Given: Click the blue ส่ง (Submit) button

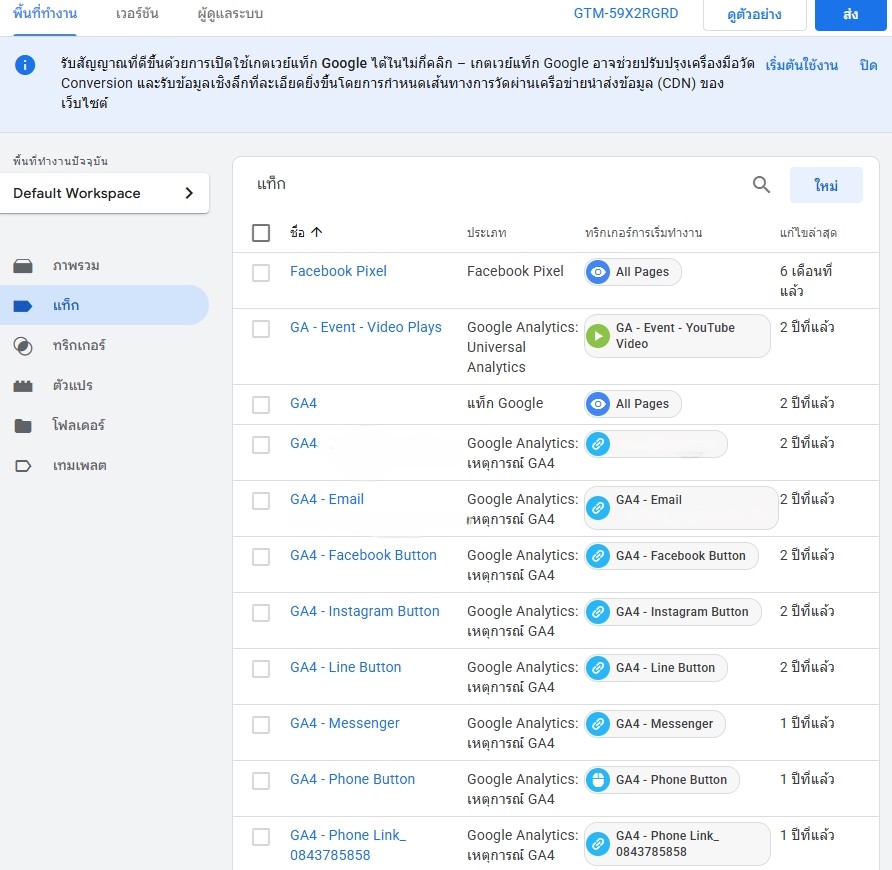Looking at the screenshot, I should click(x=850, y=14).
